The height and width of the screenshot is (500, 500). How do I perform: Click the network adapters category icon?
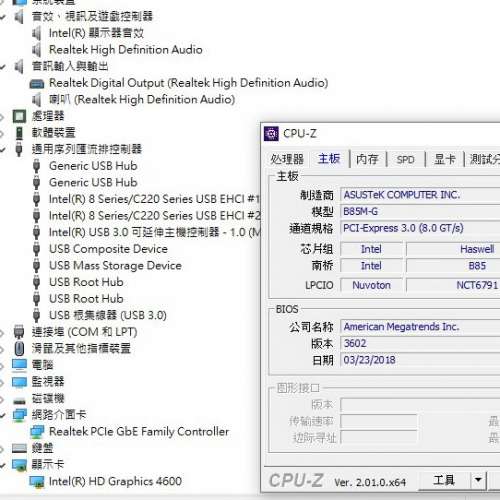tap(19, 415)
